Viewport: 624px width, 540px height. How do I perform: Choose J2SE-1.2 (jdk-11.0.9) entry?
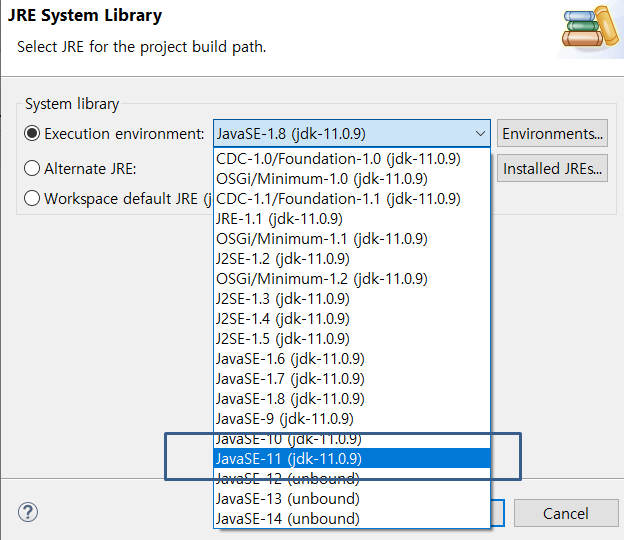click(352, 259)
